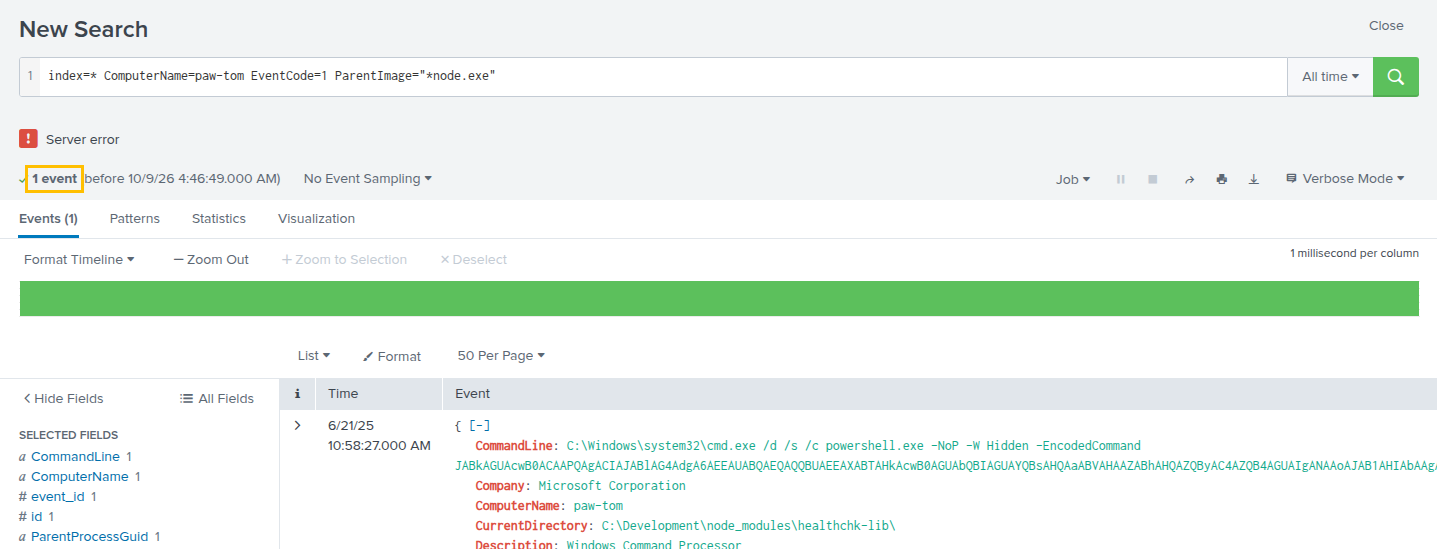Switch to the Patterns tab

pyautogui.click(x=135, y=218)
